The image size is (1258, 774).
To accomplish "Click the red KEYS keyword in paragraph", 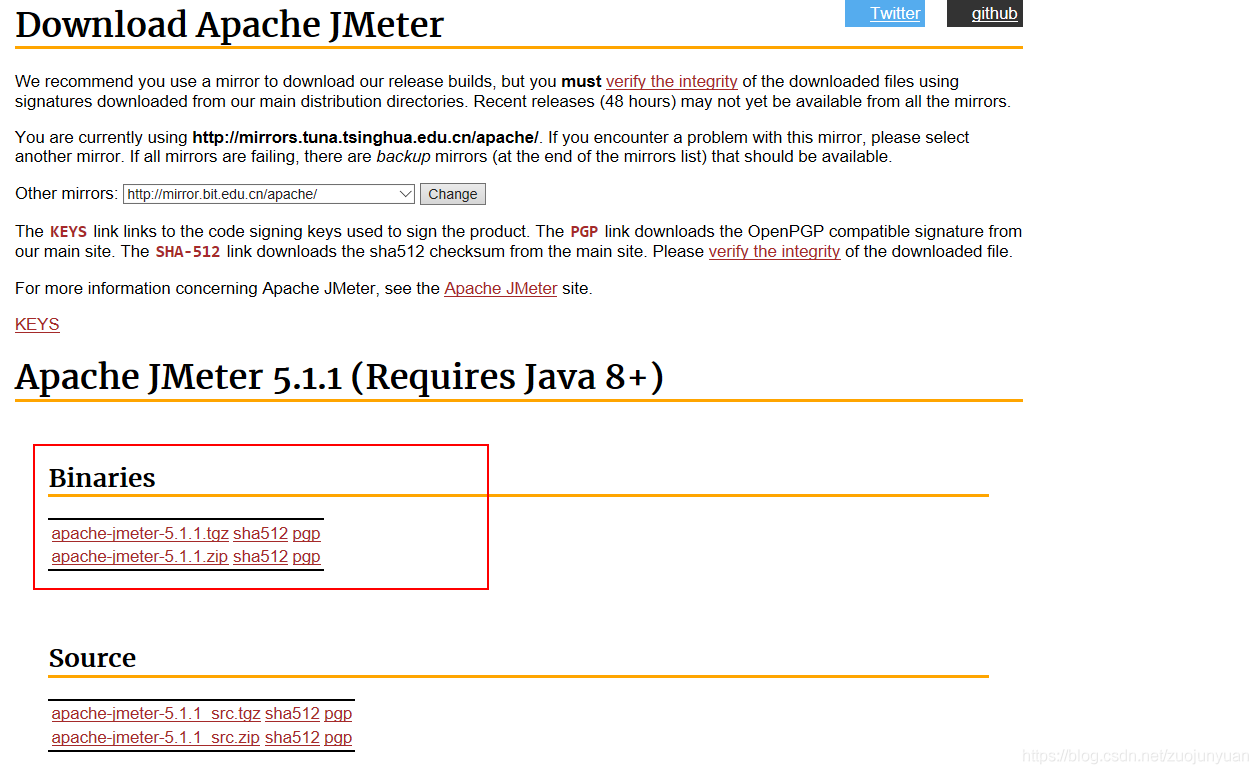I will pos(68,231).
